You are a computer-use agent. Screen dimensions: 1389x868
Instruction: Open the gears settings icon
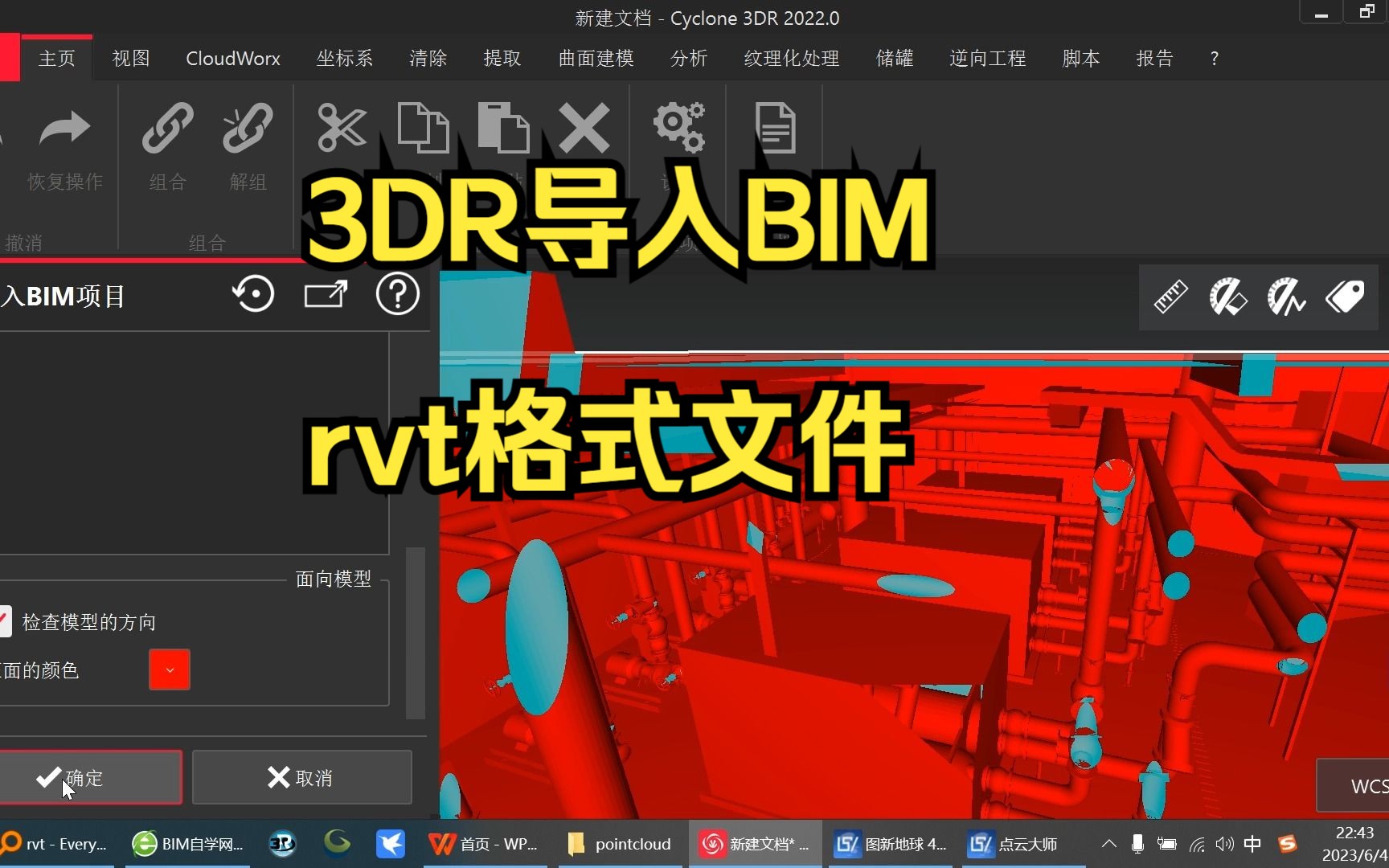click(679, 127)
